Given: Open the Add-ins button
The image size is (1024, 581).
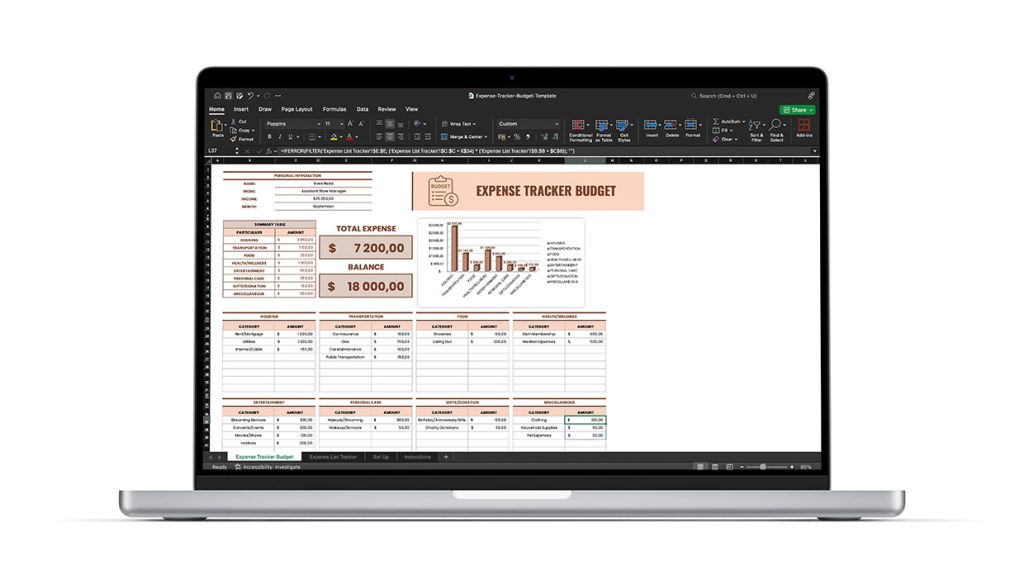Looking at the screenshot, I should coord(804,128).
